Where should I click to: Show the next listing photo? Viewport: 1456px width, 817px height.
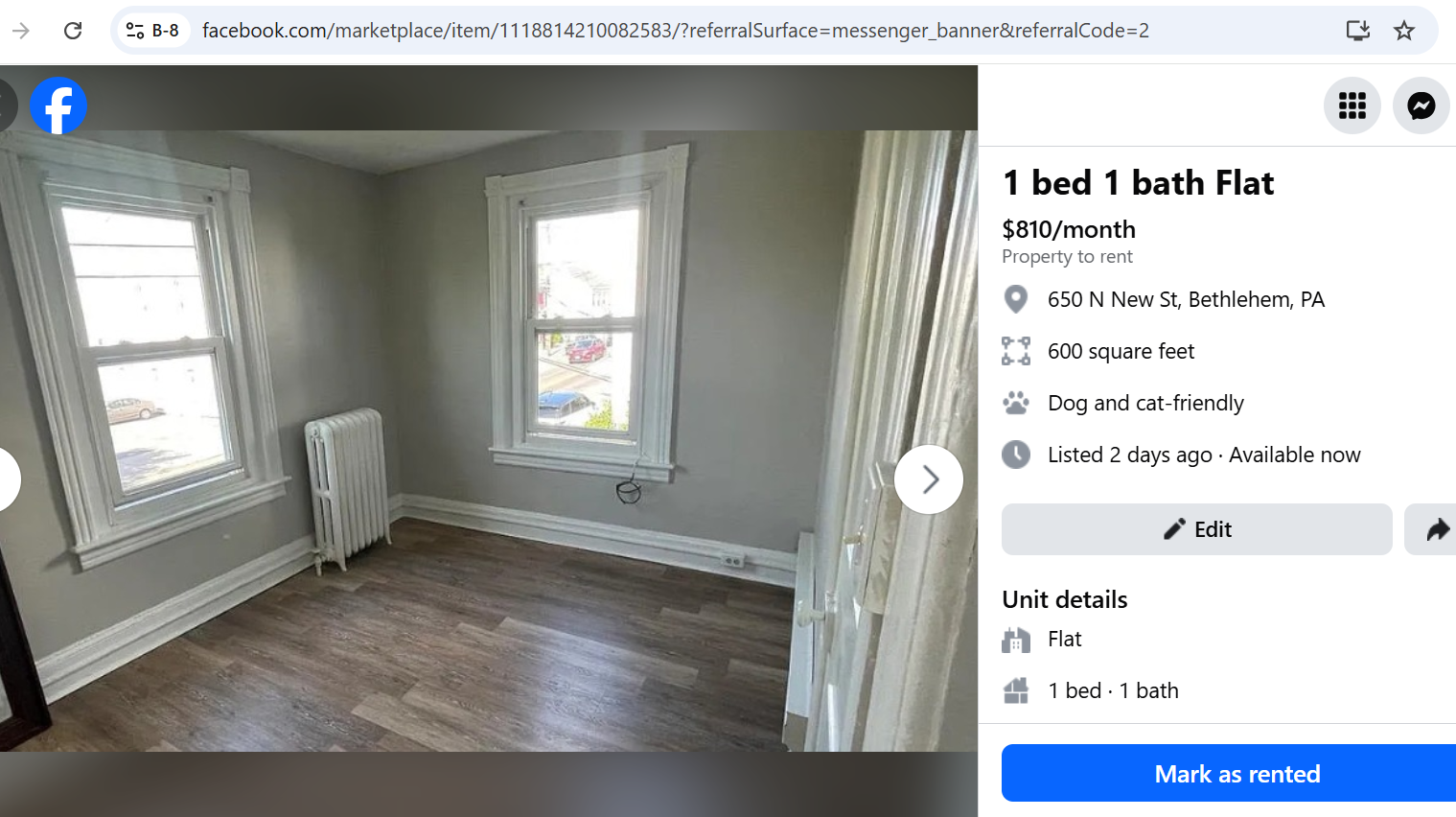[928, 479]
